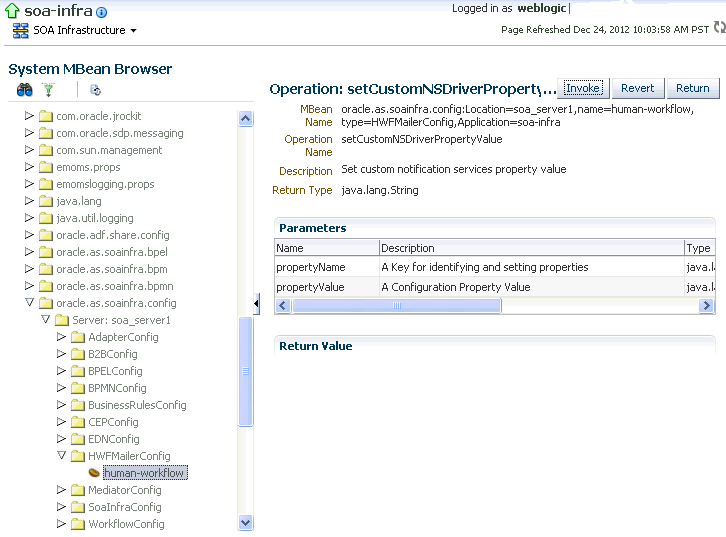Open the SOA Infrastructure dropdown menu
The image size is (726, 537).
pyautogui.click(x=133, y=31)
